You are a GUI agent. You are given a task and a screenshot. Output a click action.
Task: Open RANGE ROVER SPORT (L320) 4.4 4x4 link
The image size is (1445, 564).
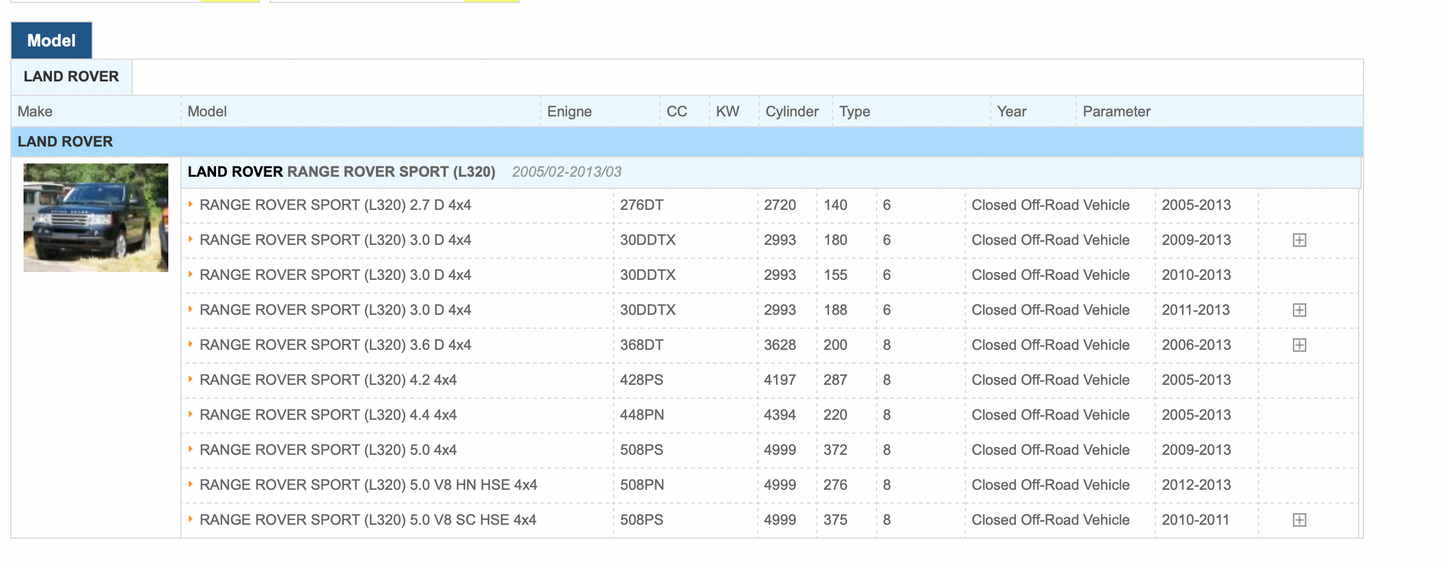click(328, 415)
